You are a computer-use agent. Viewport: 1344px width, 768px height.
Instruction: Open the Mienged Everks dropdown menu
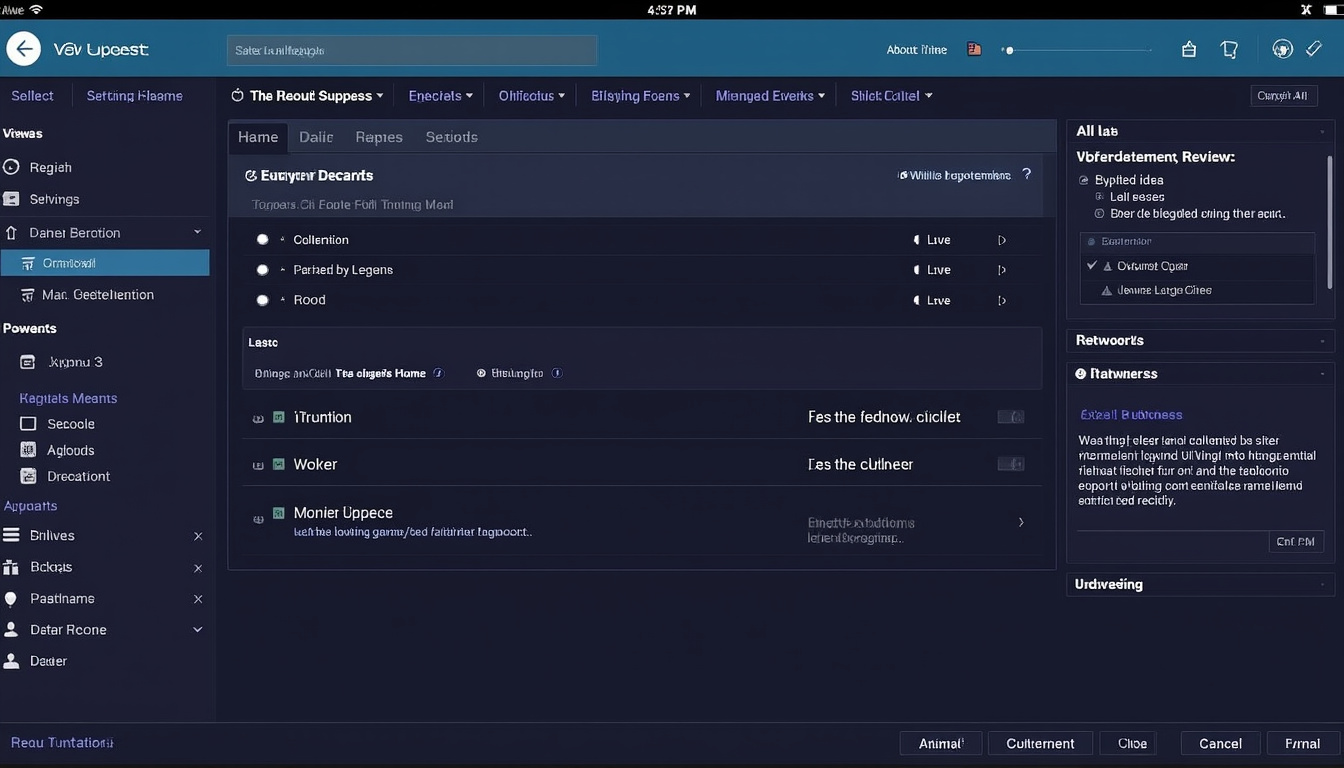770,96
